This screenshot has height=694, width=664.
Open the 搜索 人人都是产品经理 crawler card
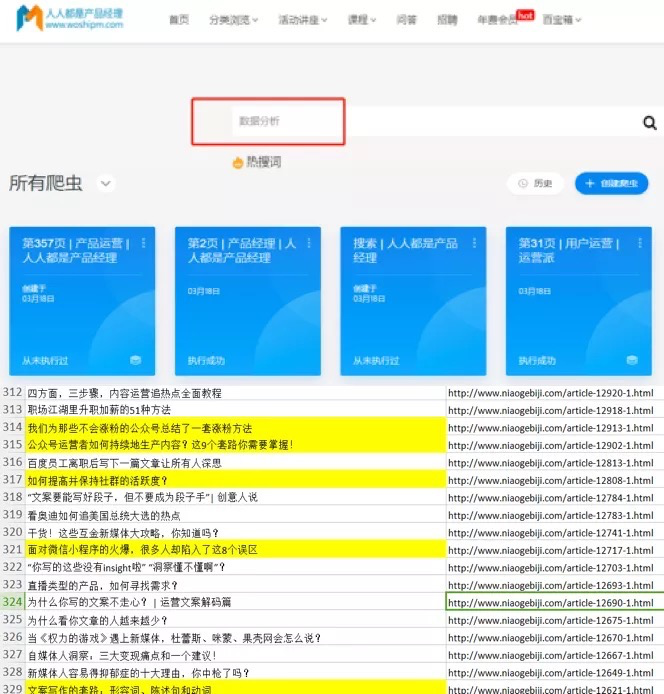tap(413, 301)
